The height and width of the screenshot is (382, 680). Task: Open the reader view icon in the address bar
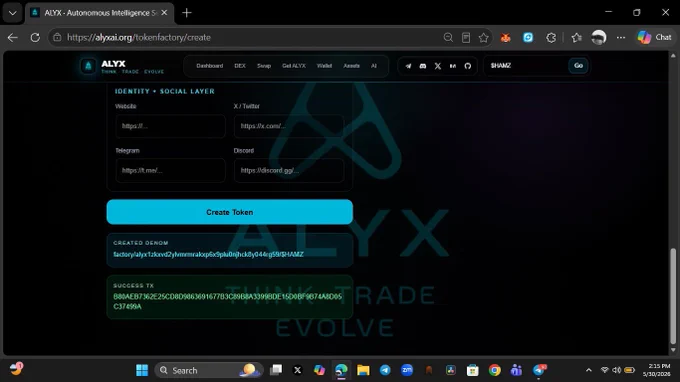tap(466, 38)
